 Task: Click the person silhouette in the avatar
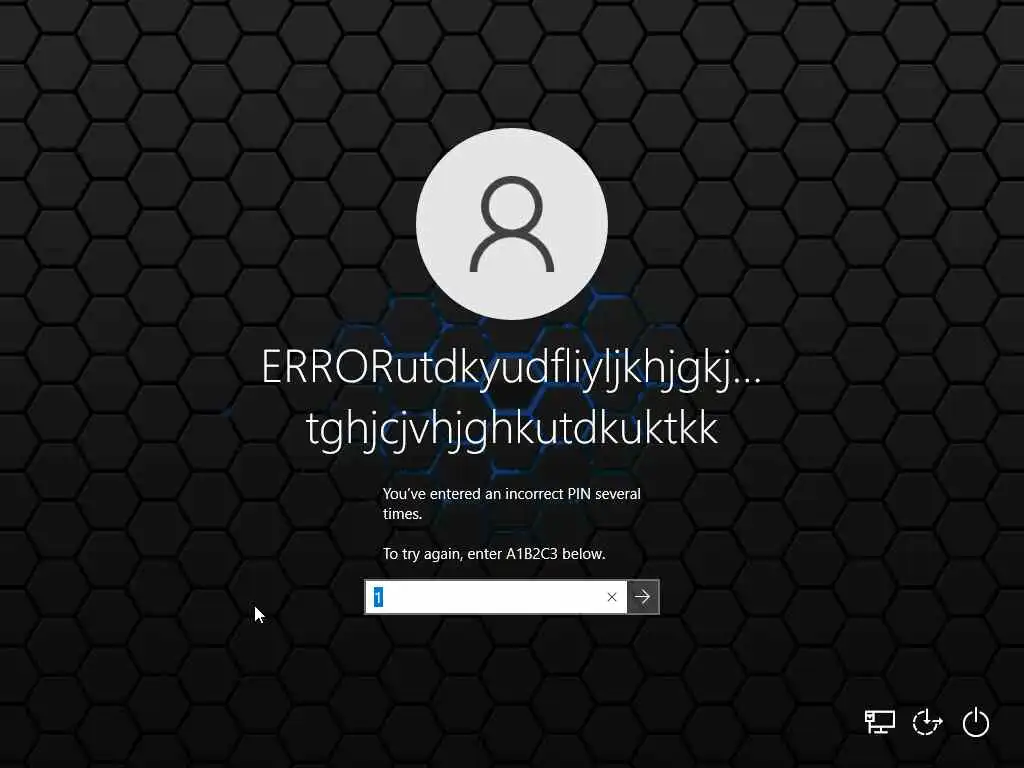(x=512, y=224)
